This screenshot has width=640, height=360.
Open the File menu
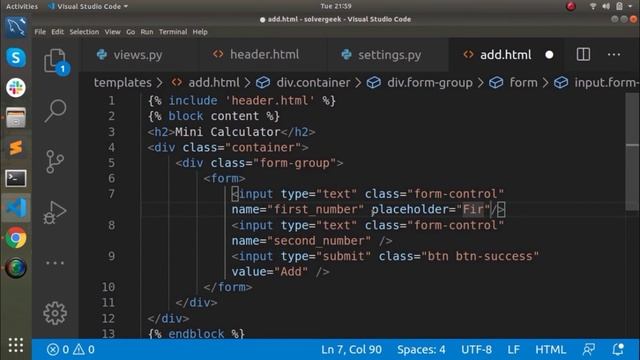(40, 32)
